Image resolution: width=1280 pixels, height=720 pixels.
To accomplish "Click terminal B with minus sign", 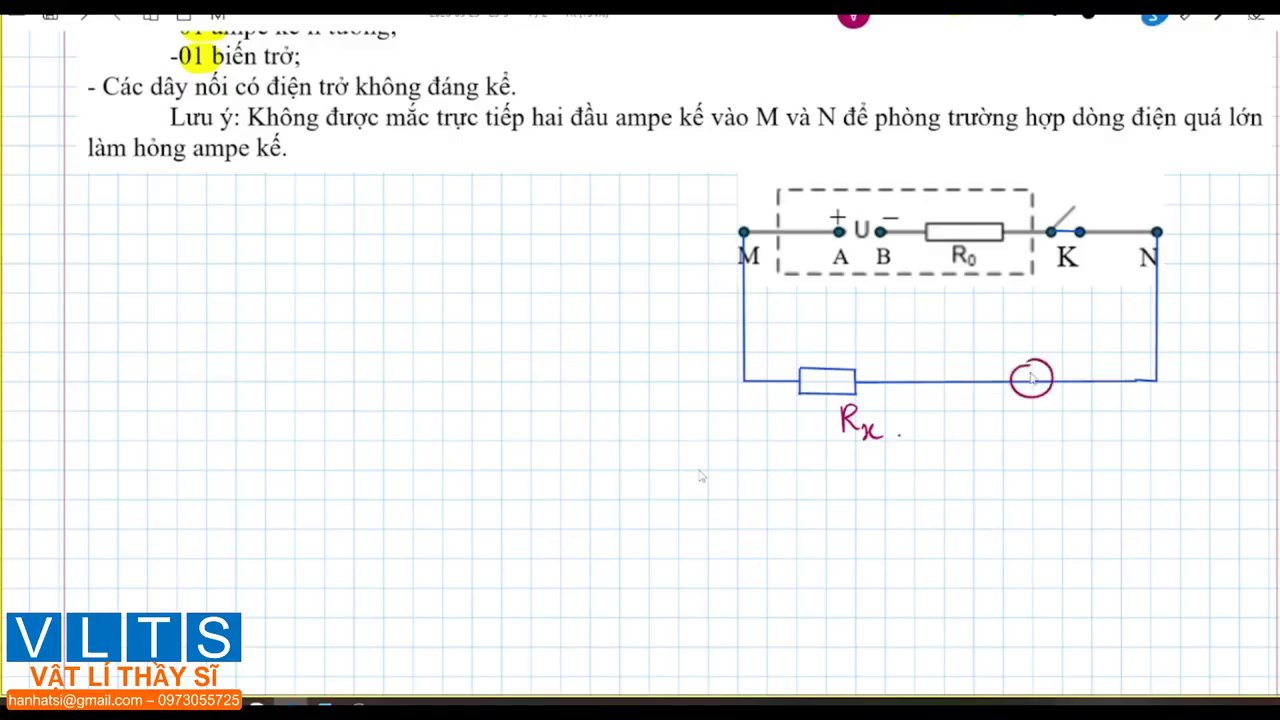I will pos(880,232).
